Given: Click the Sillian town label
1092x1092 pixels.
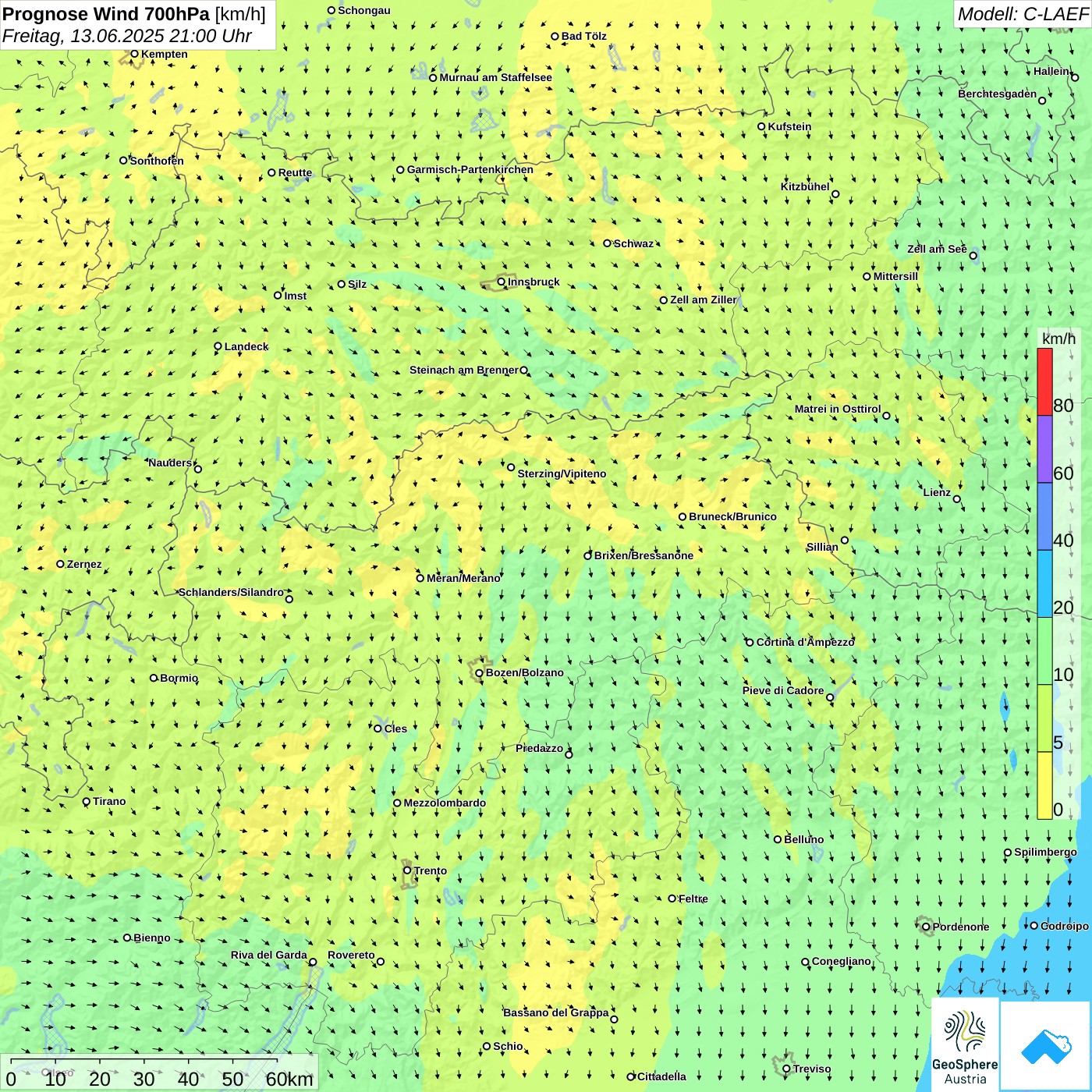Looking at the screenshot, I should click(822, 547).
